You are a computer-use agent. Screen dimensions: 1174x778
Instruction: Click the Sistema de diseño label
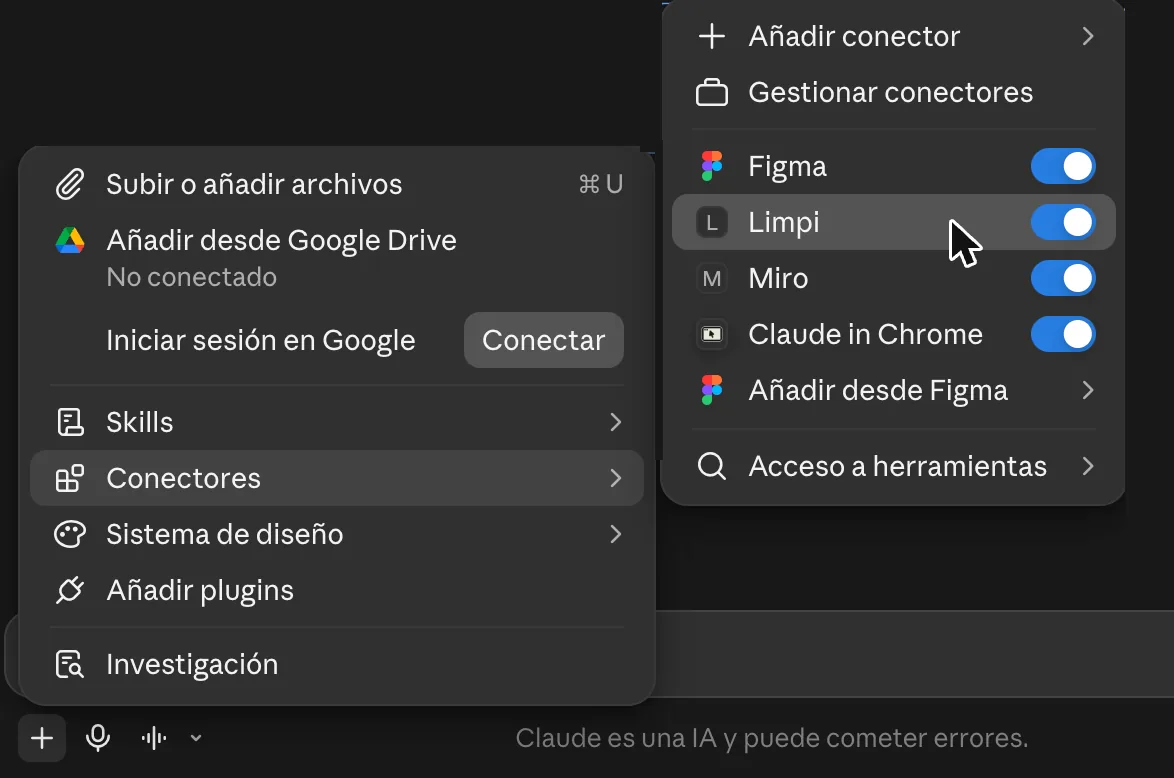point(225,535)
